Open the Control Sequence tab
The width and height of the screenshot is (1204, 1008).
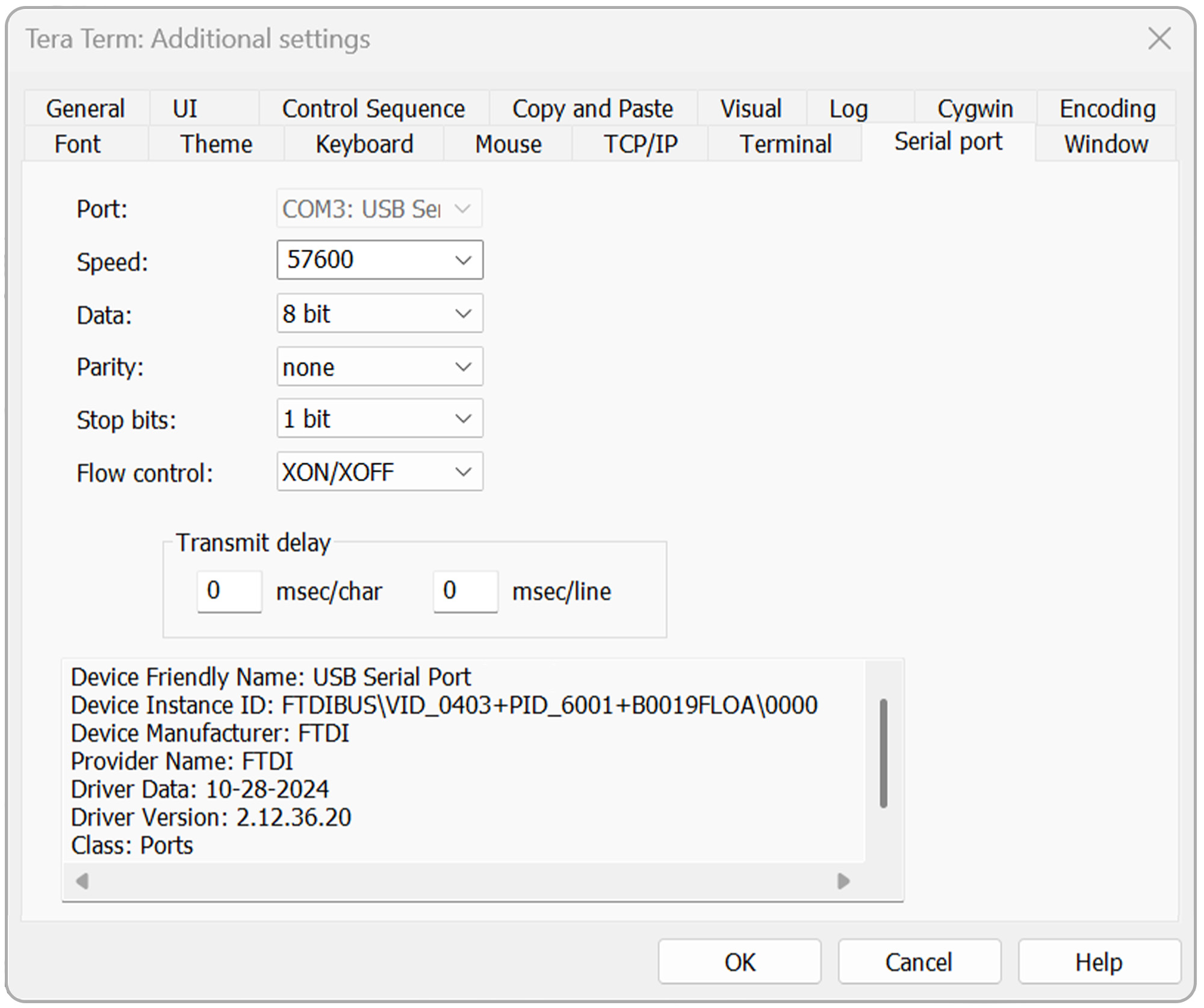pyautogui.click(x=373, y=109)
